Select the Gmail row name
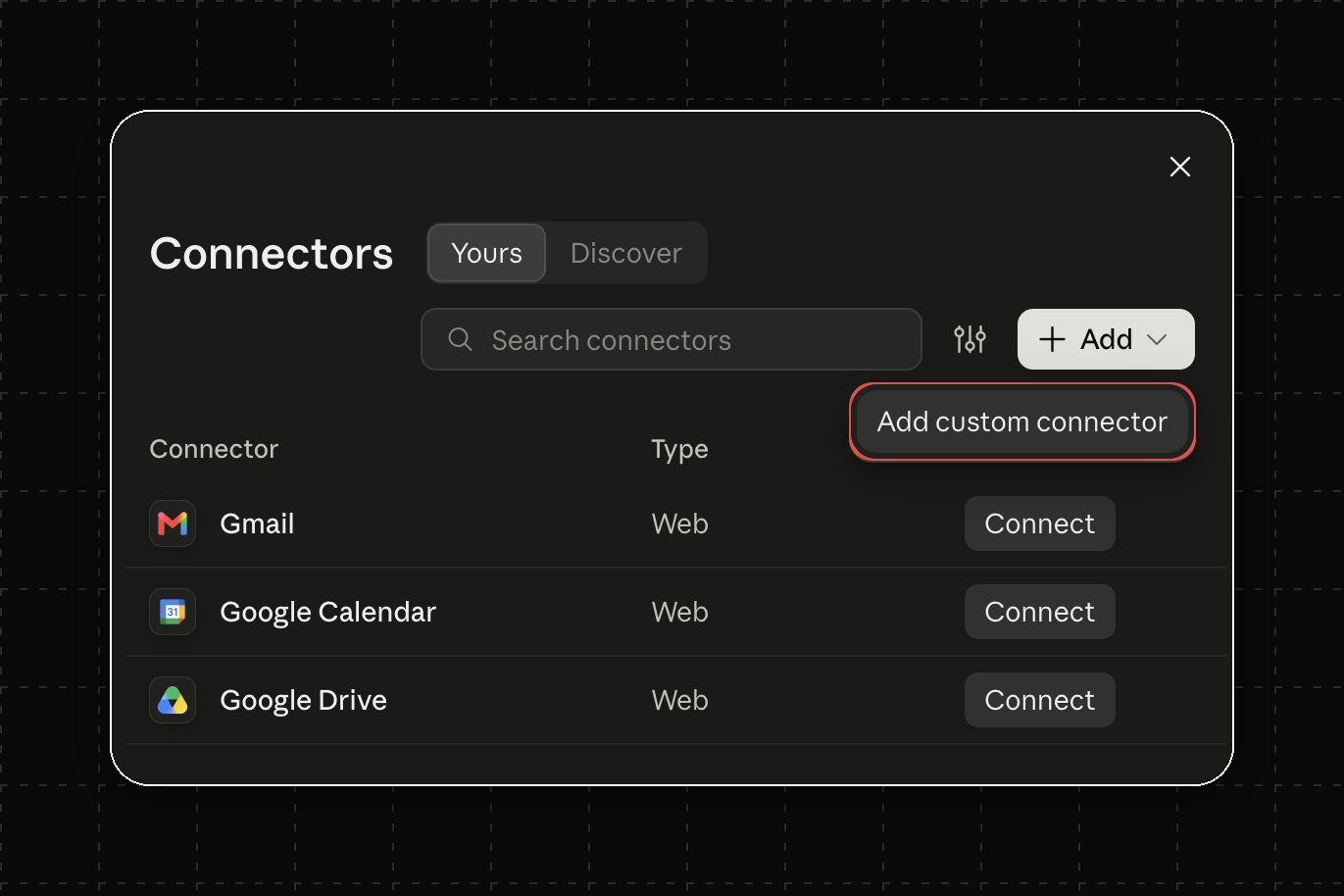Image resolution: width=1344 pixels, height=896 pixels. (x=257, y=523)
